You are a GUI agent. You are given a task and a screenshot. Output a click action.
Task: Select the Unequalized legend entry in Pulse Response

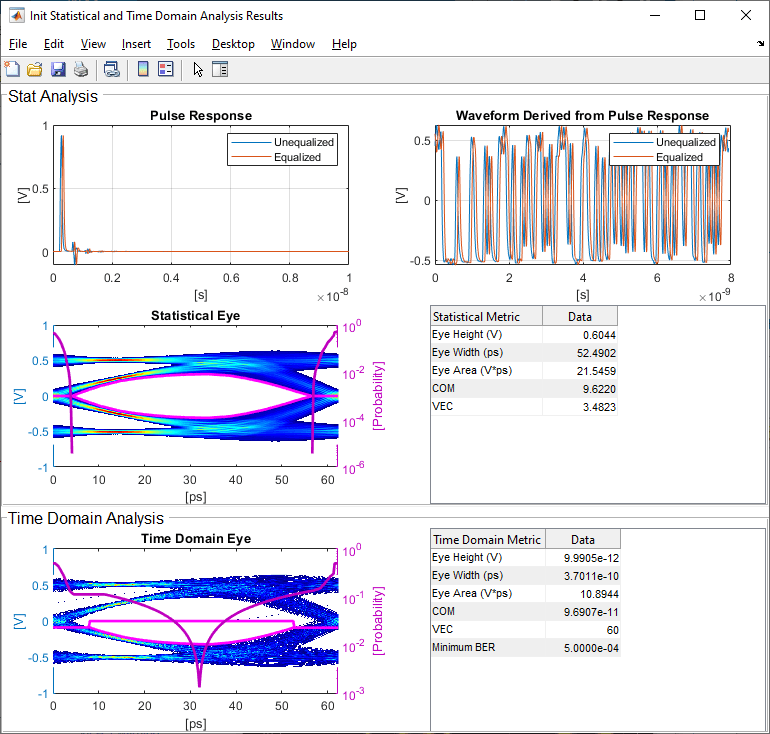pyautogui.click(x=305, y=142)
